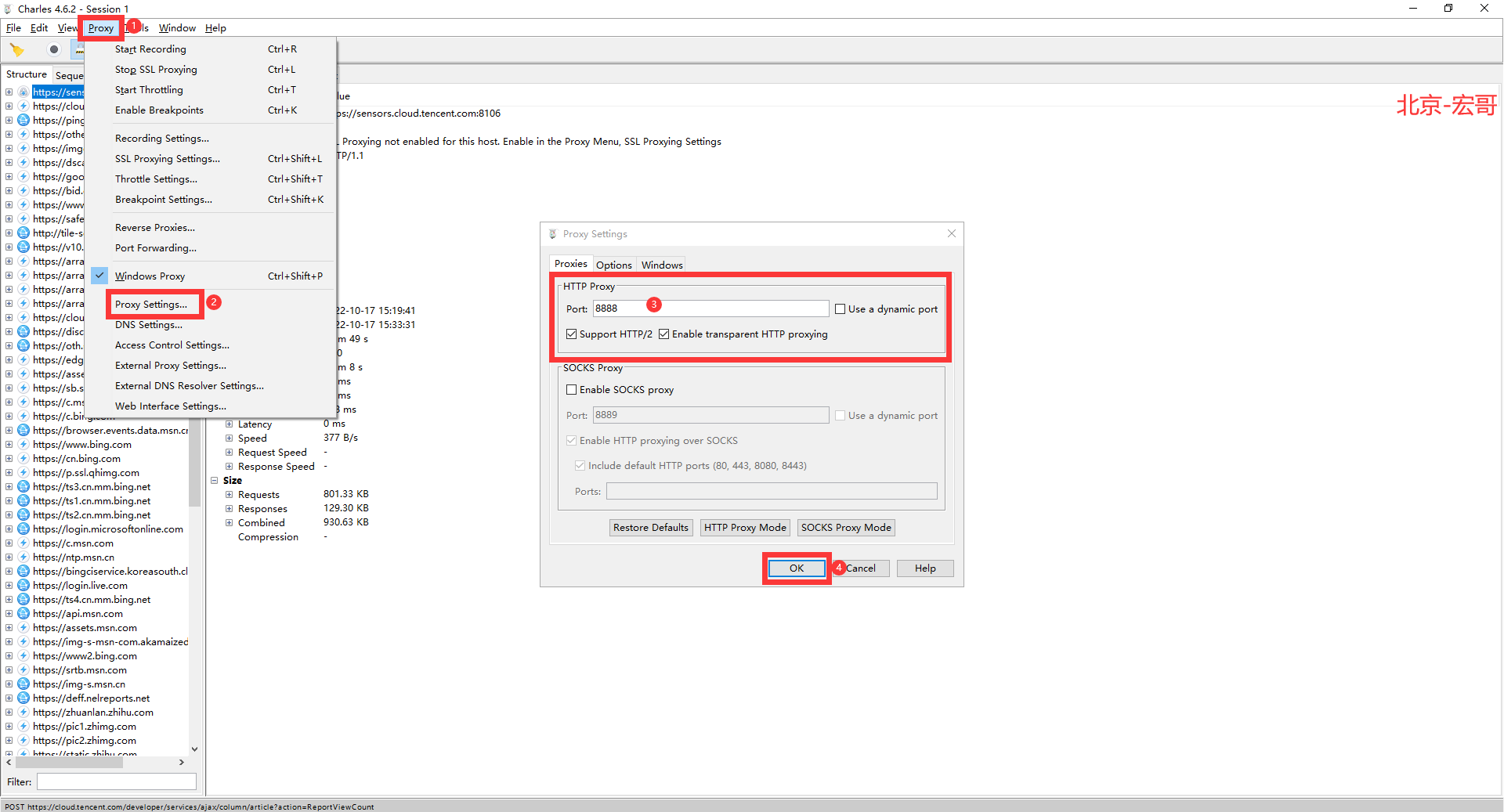The width and height of the screenshot is (1504, 812).
Task: Click the Filter input field
Action: click(x=117, y=781)
